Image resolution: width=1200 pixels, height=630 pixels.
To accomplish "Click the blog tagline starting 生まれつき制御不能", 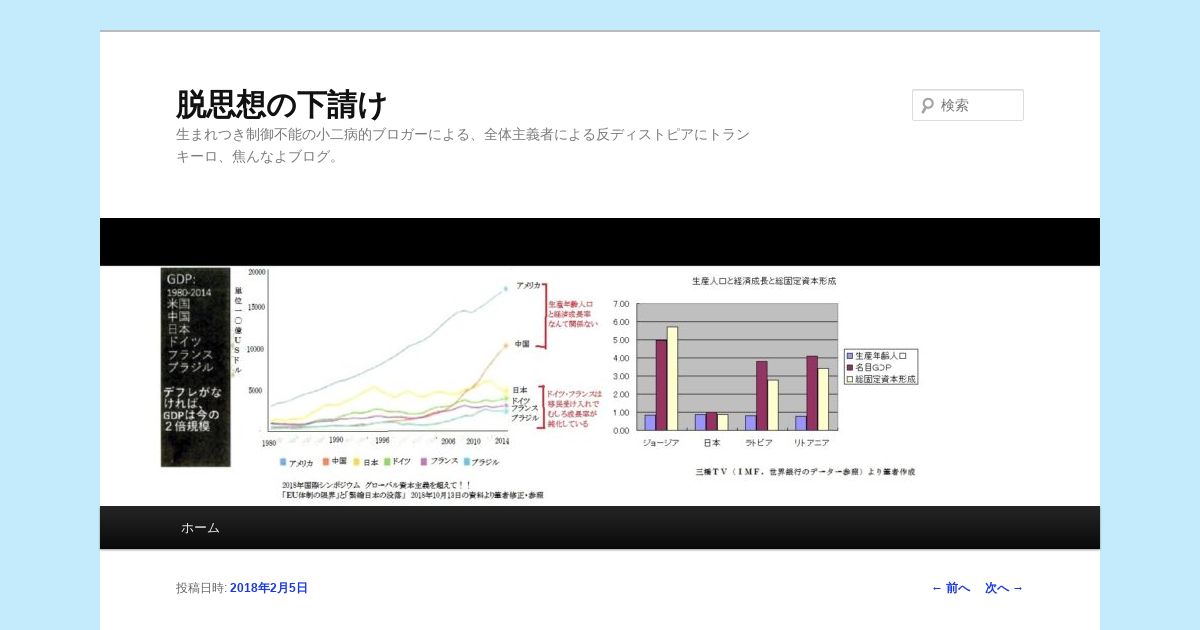I will (x=463, y=145).
